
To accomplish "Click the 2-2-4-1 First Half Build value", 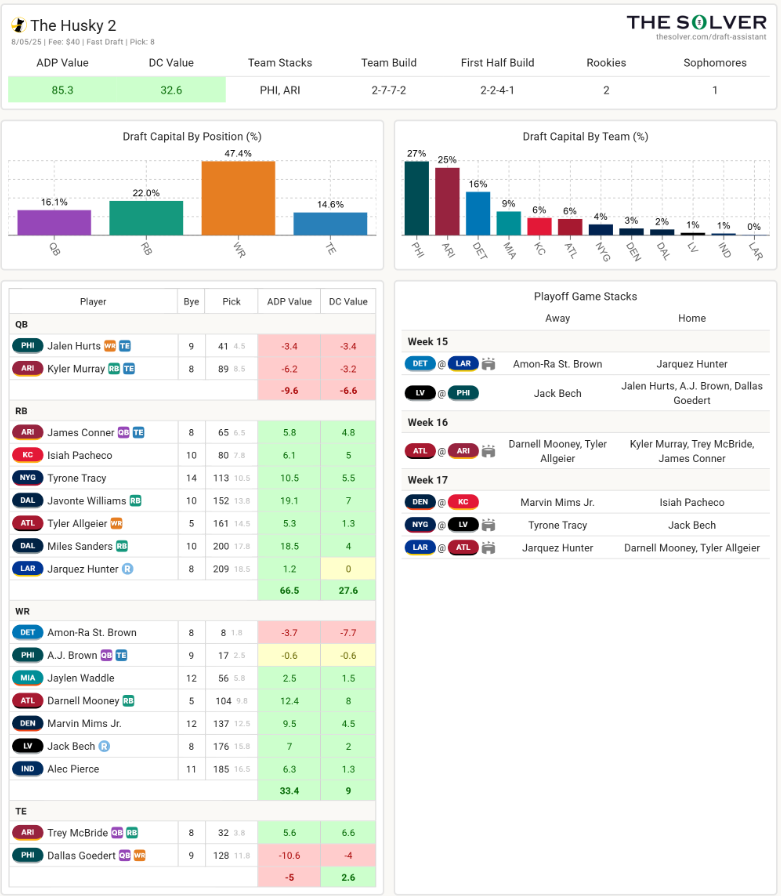I will coord(497,90).
